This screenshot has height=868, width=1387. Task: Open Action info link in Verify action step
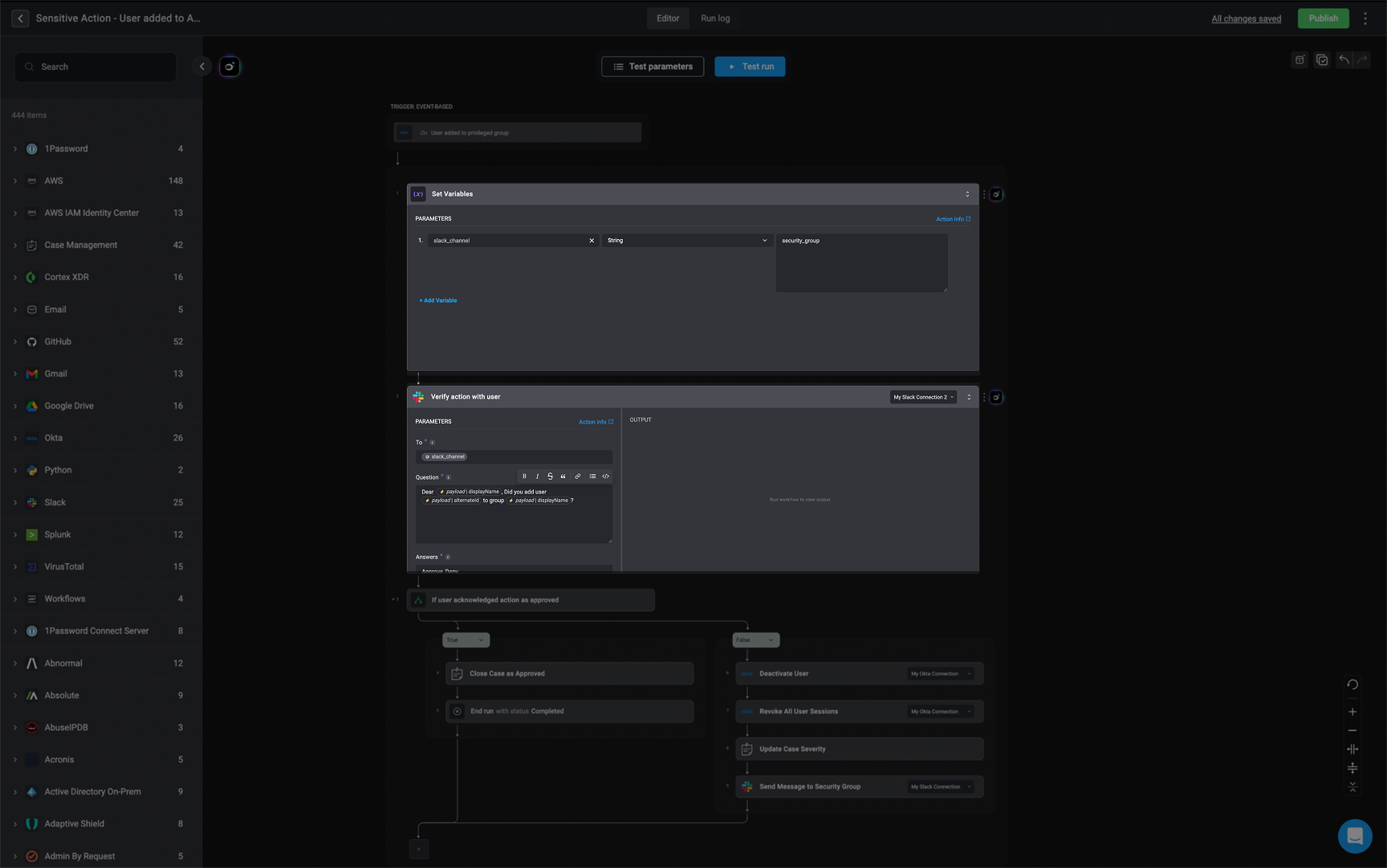(596, 422)
